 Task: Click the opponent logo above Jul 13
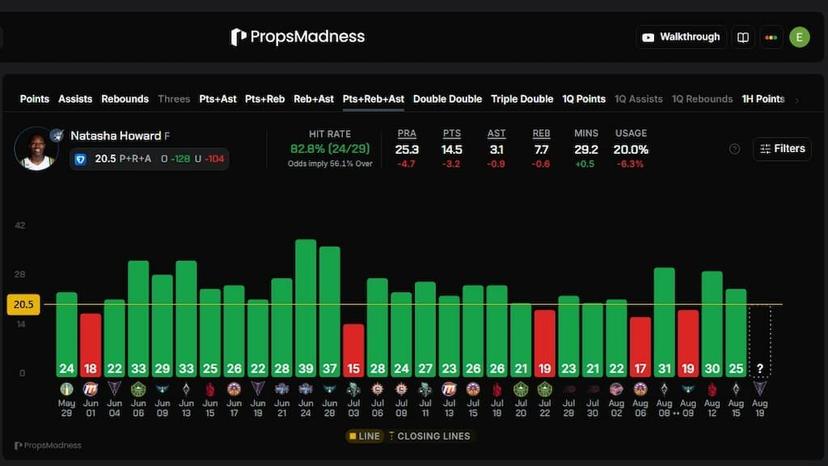449,389
